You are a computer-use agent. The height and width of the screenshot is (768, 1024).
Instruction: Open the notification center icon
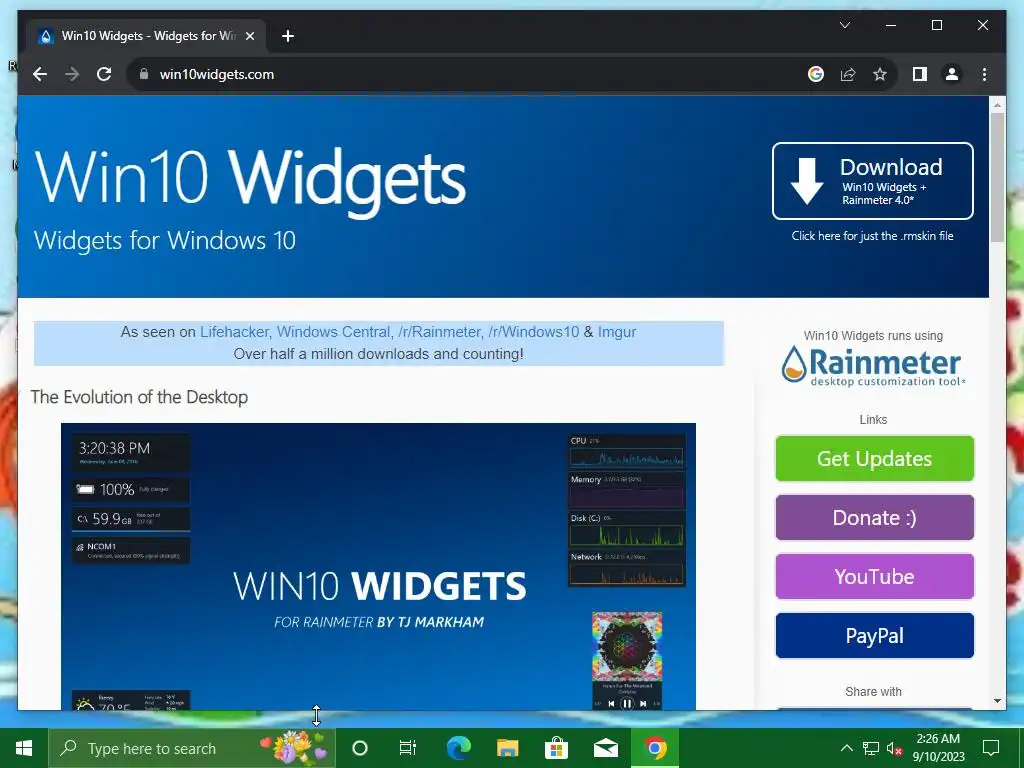[991, 748]
